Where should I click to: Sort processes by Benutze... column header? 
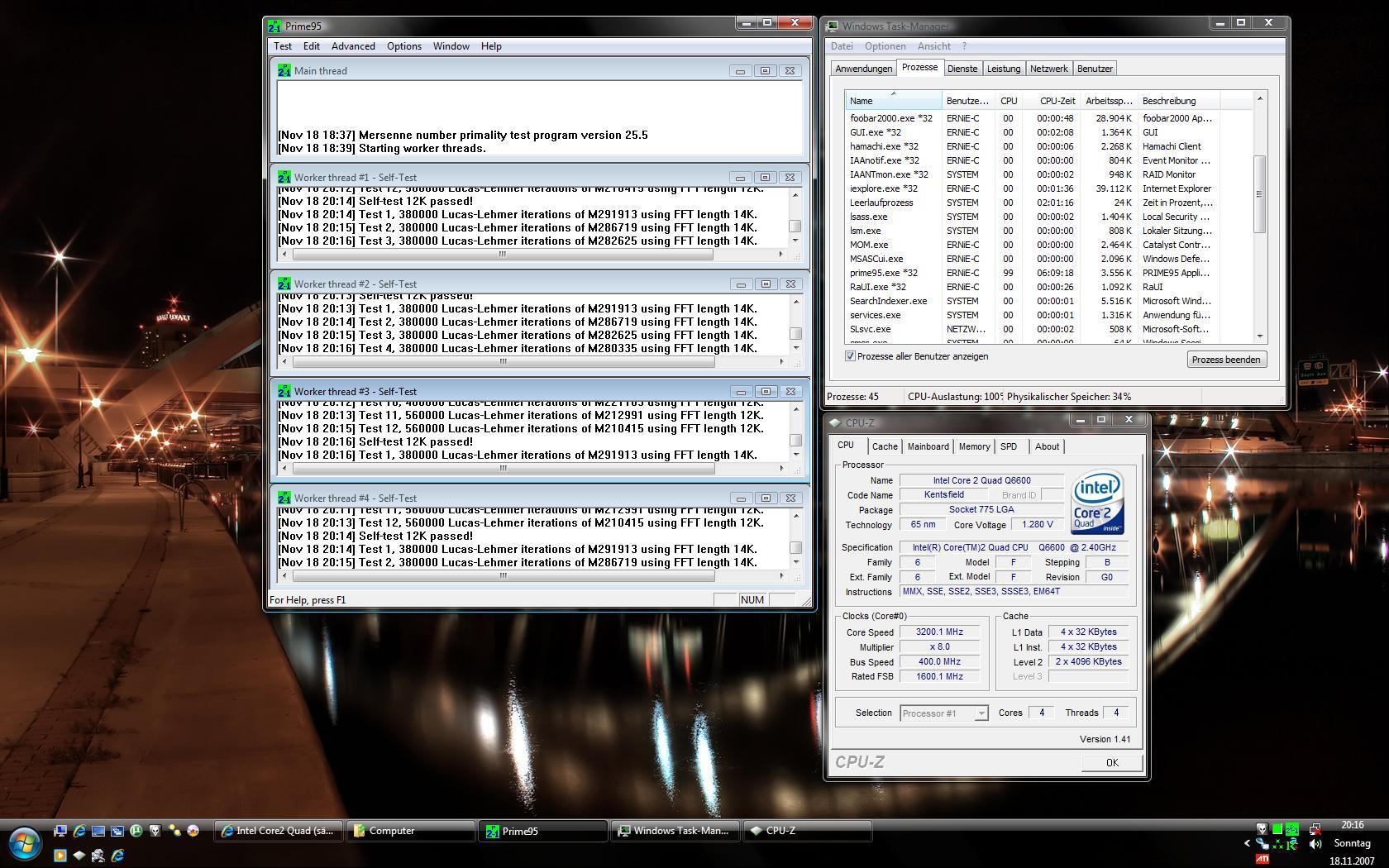(968, 101)
